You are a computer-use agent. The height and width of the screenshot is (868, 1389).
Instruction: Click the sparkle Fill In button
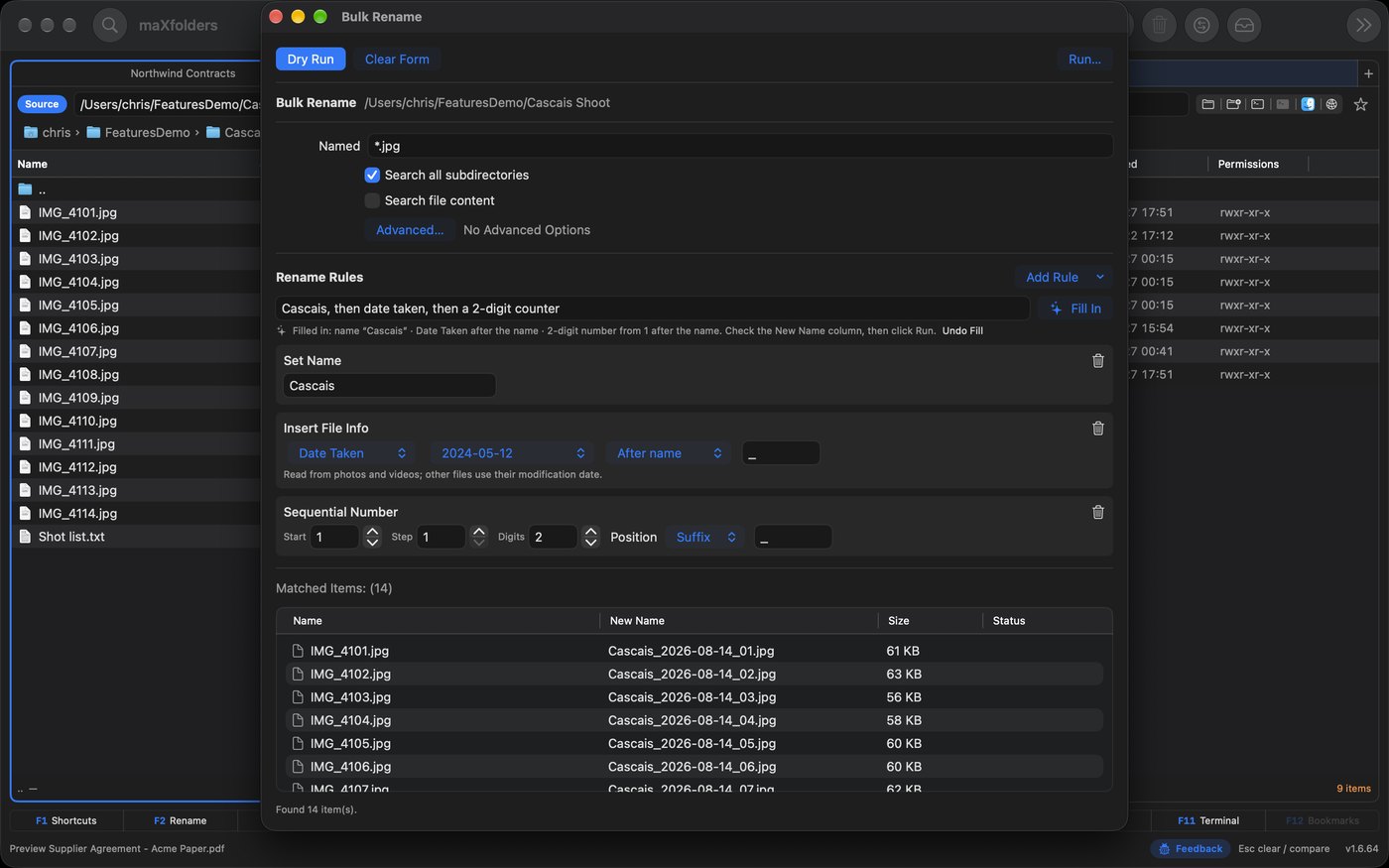coord(1075,309)
